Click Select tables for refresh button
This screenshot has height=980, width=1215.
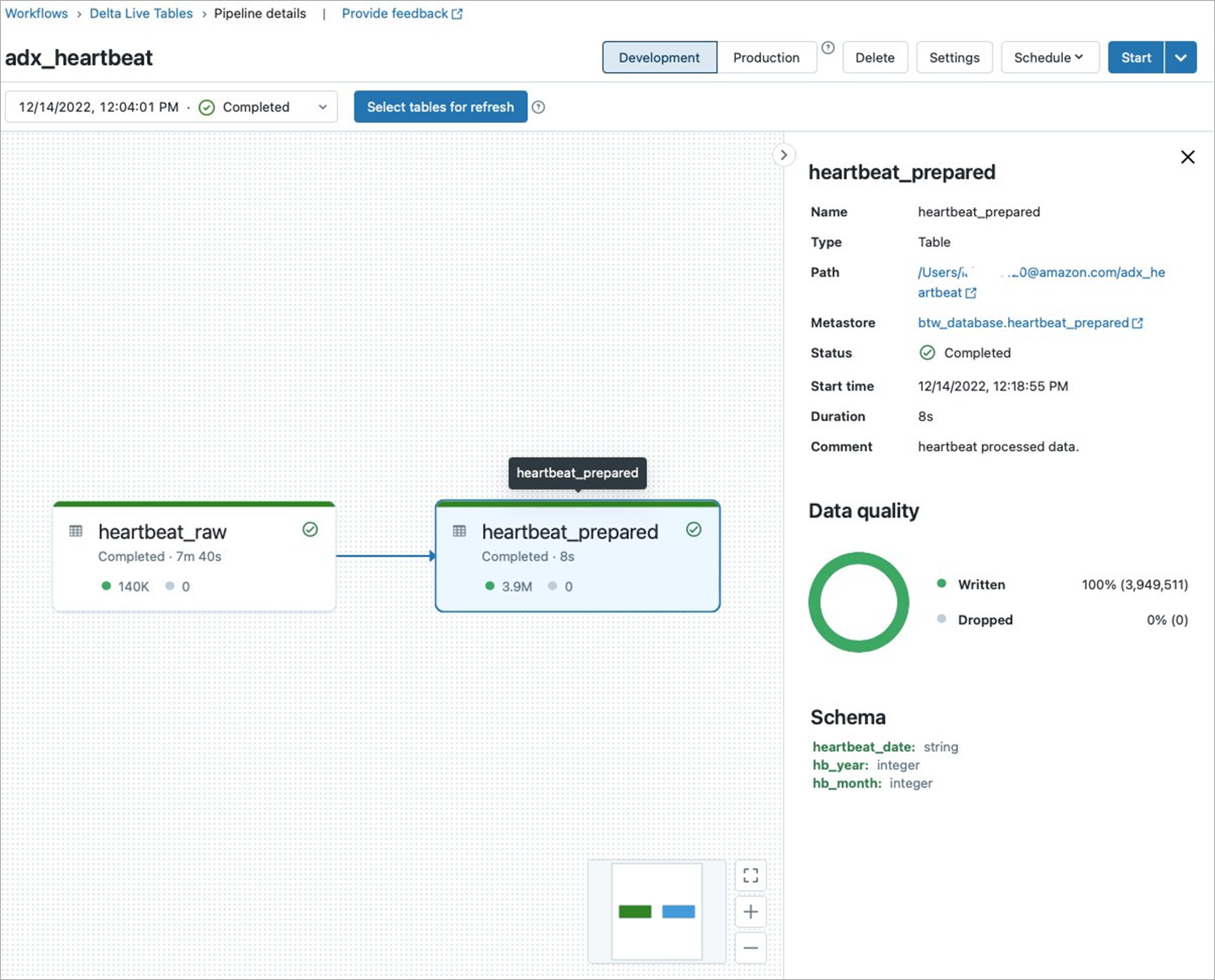440,107
